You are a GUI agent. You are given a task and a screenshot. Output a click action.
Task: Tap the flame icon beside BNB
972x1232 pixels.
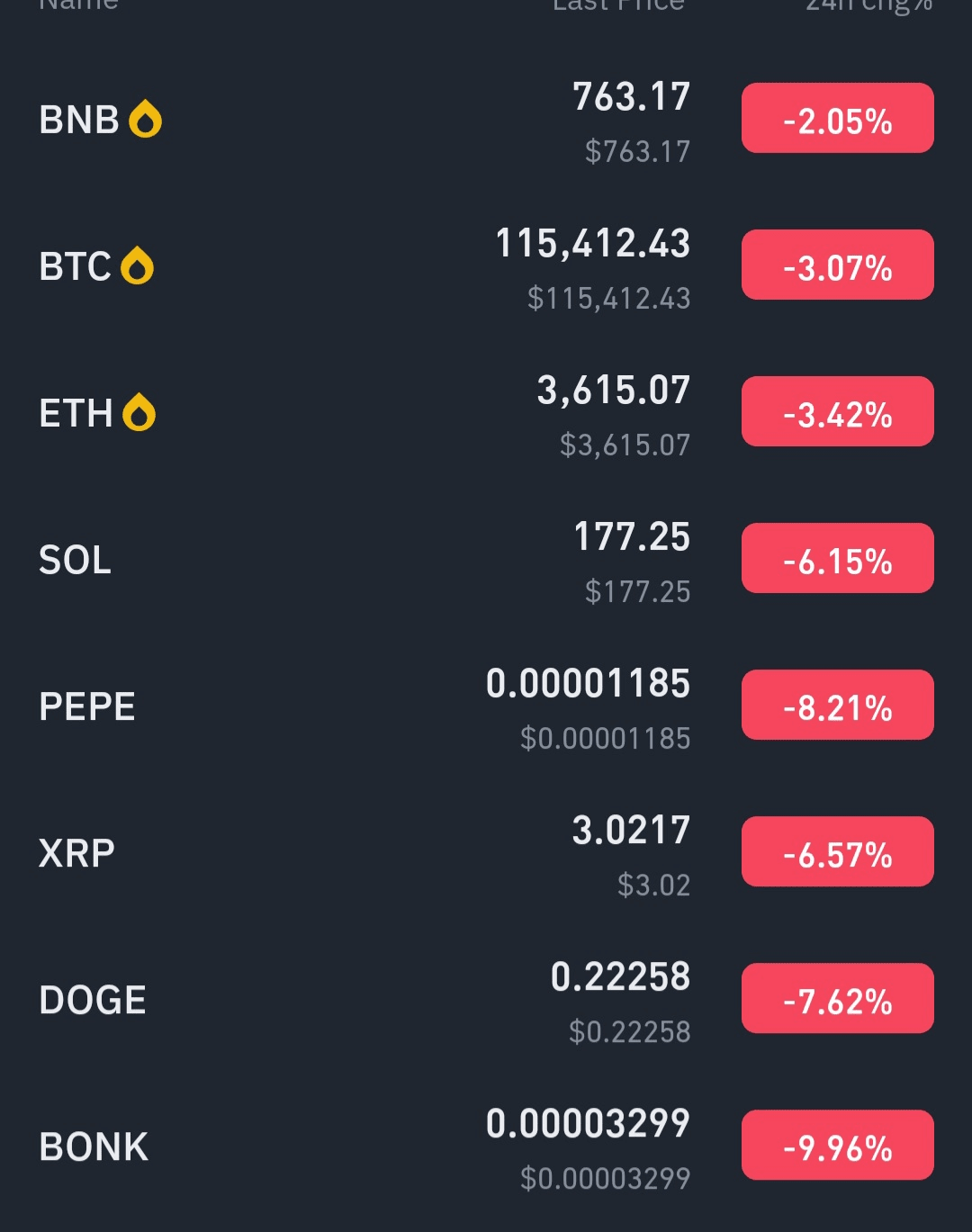(145, 120)
